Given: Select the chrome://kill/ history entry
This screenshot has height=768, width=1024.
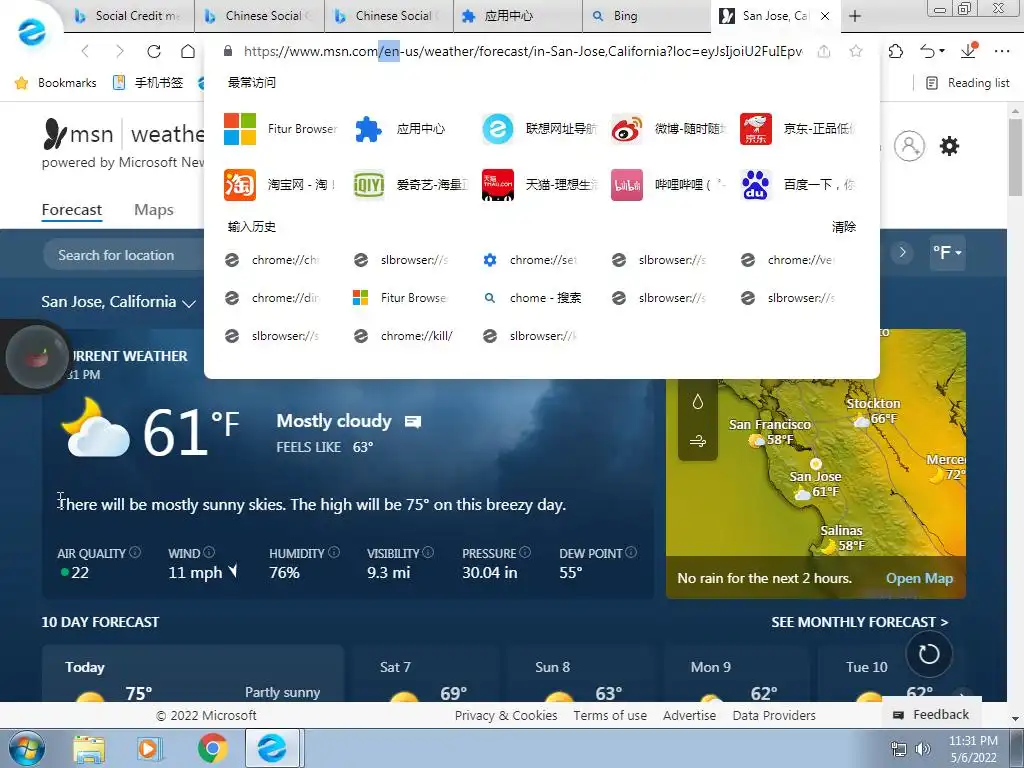Looking at the screenshot, I should [404, 336].
